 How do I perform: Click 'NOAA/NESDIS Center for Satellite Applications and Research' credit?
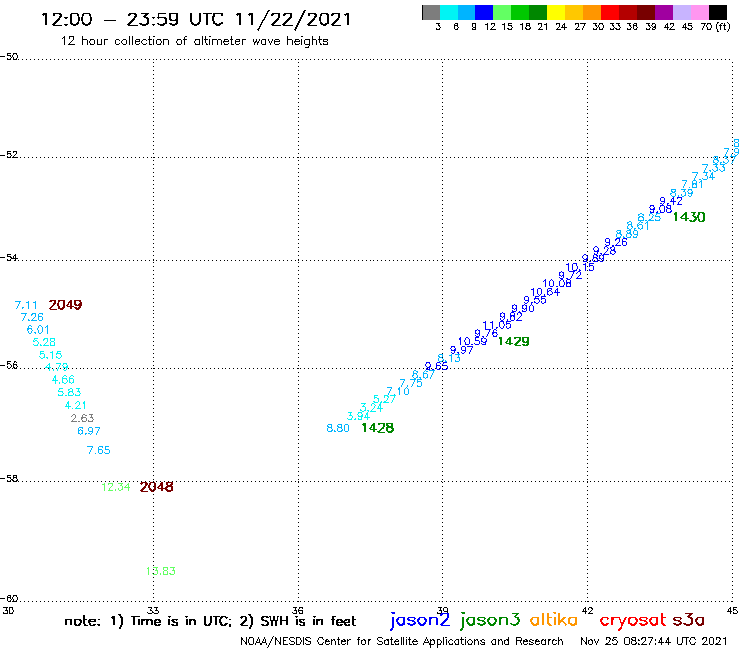click(402, 641)
